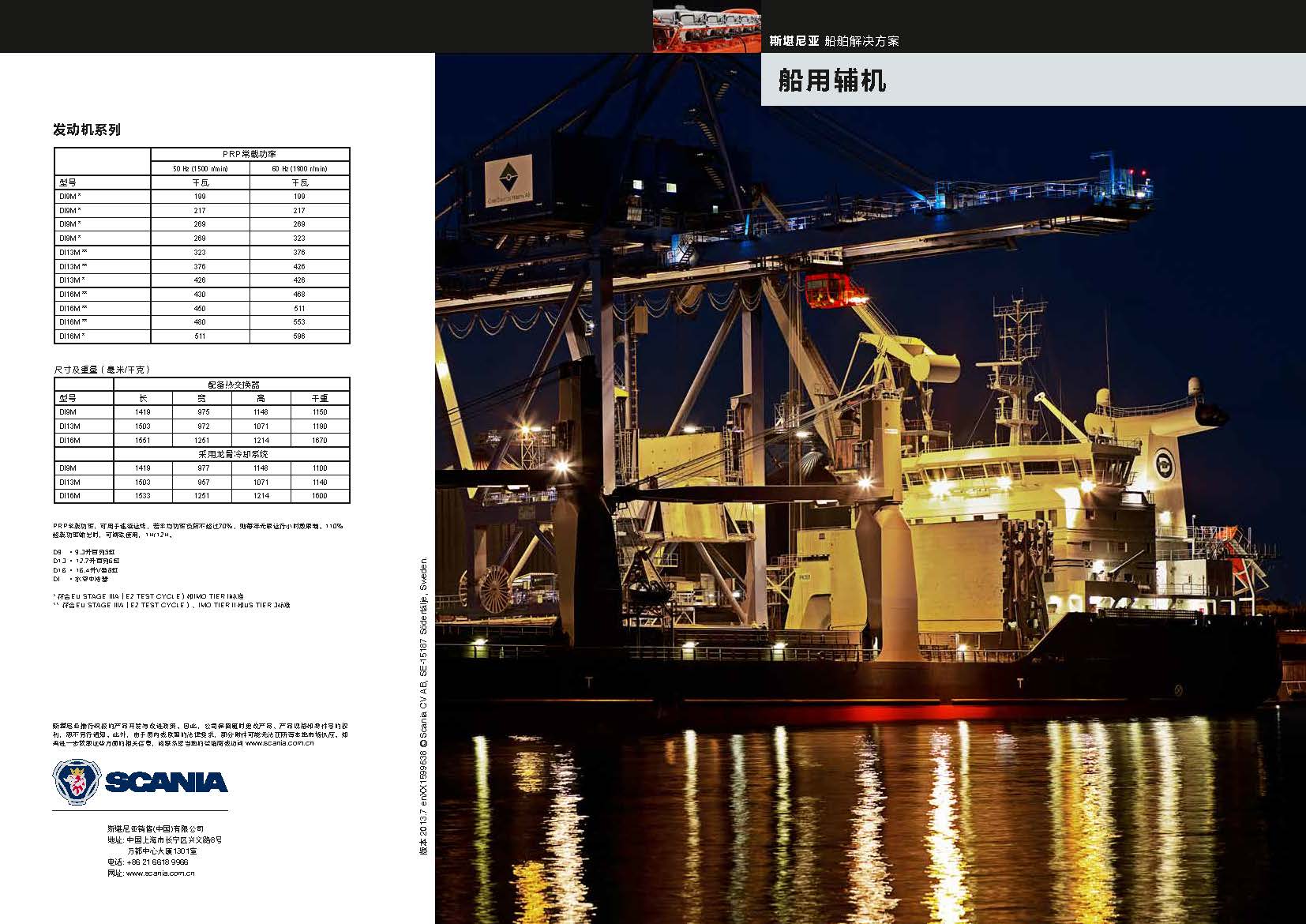Select the 596 value in the DI16M row
The image size is (1306, 924).
(299, 336)
